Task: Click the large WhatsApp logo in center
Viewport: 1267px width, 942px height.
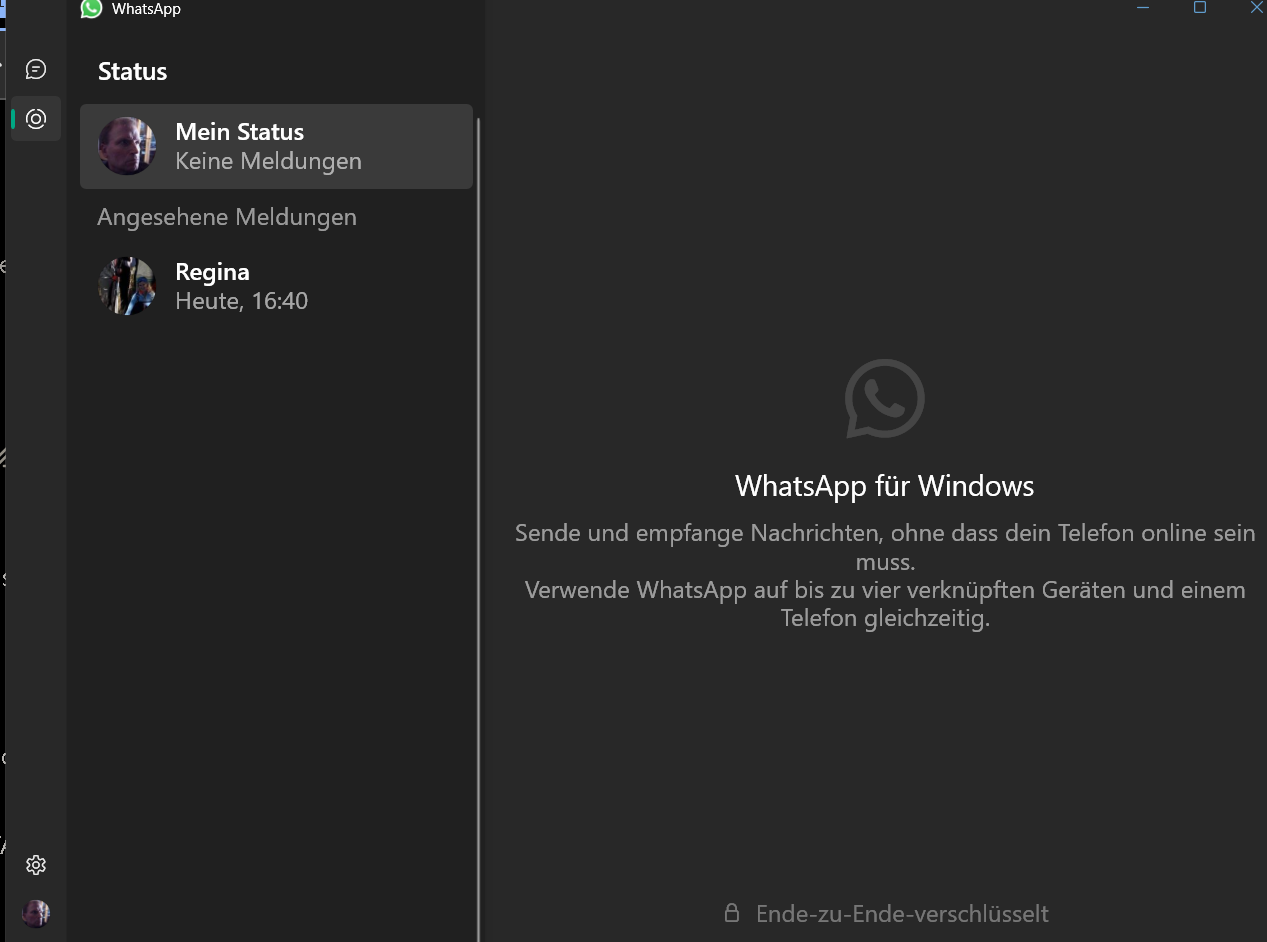Action: [884, 399]
